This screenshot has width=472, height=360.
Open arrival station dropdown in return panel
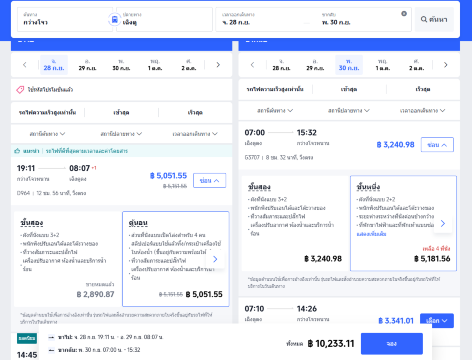pyautogui.click(x=349, y=110)
